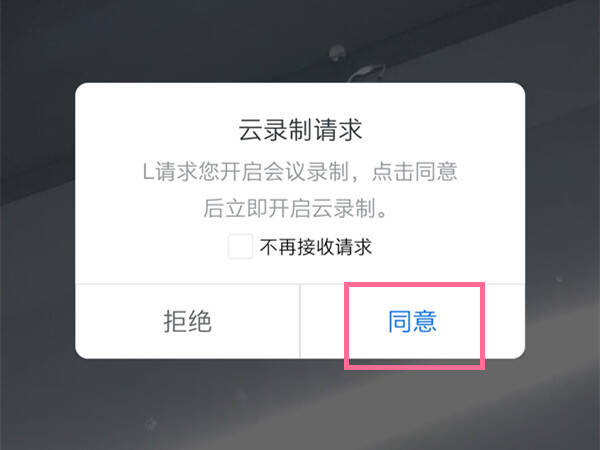Click the text 后立即开启云录制。
This screenshot has width=600, height=450.
tap(295, 209)
